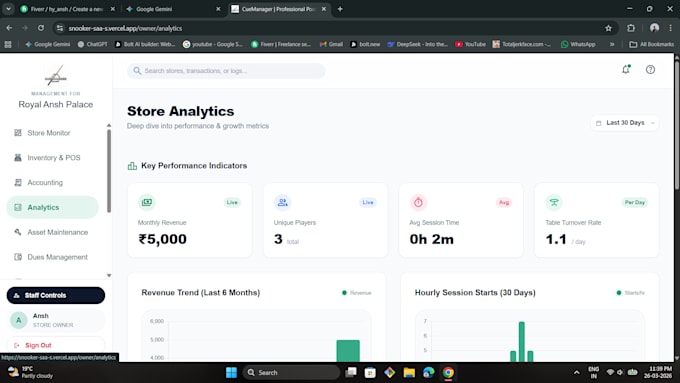Open Windows Start menu
Screen dimensions: 680x383
(232, 373)
